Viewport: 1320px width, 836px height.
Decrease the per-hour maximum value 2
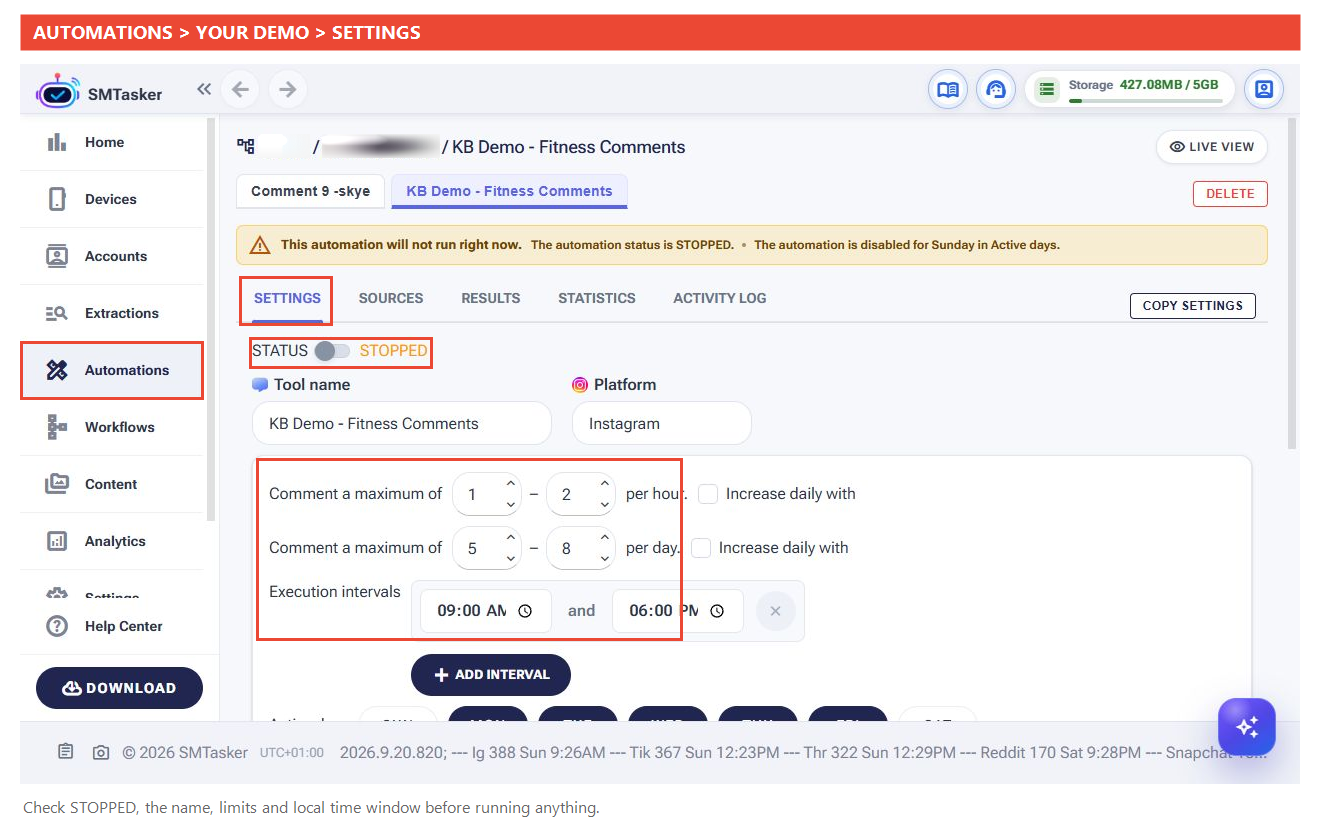605,504
